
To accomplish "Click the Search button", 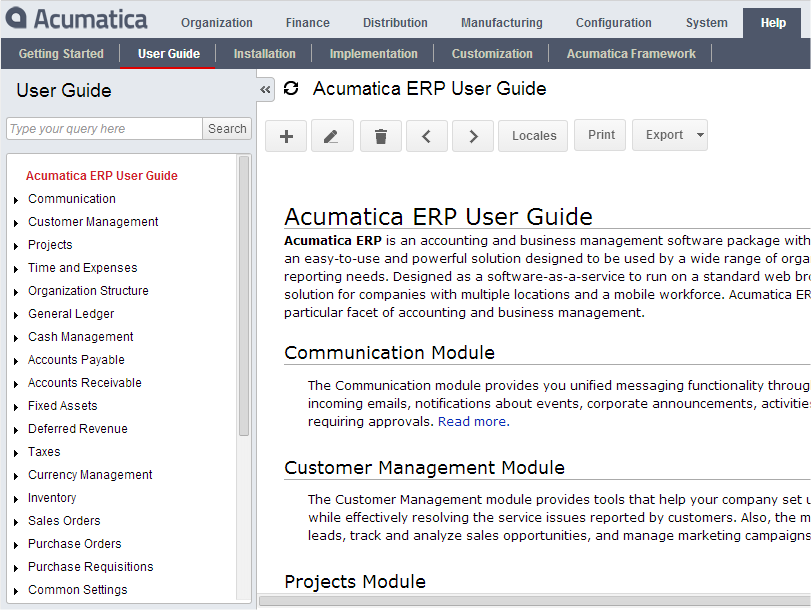I will [x=227, y=128].
